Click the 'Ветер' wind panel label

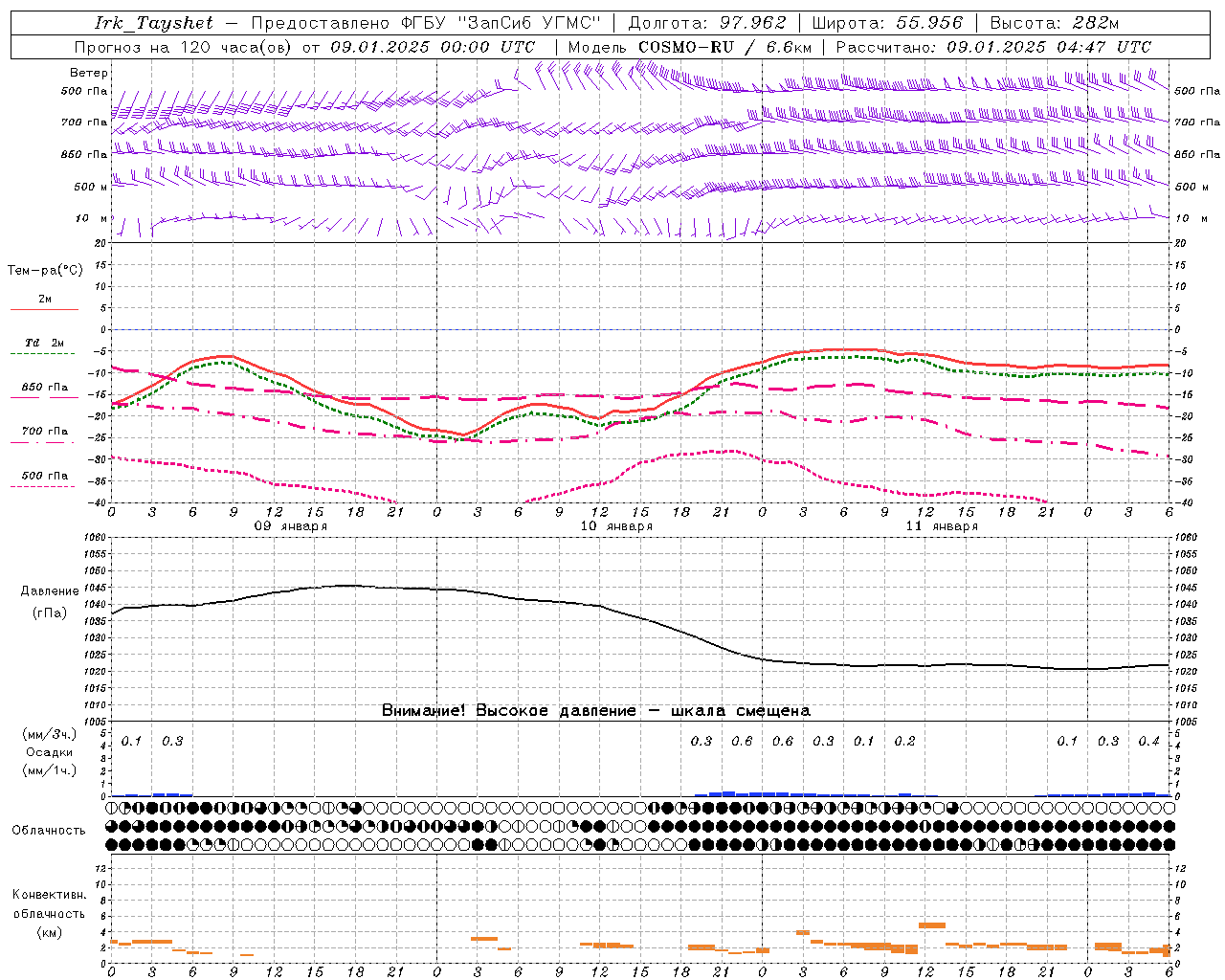pyautogui.click(x=89, y=73)
